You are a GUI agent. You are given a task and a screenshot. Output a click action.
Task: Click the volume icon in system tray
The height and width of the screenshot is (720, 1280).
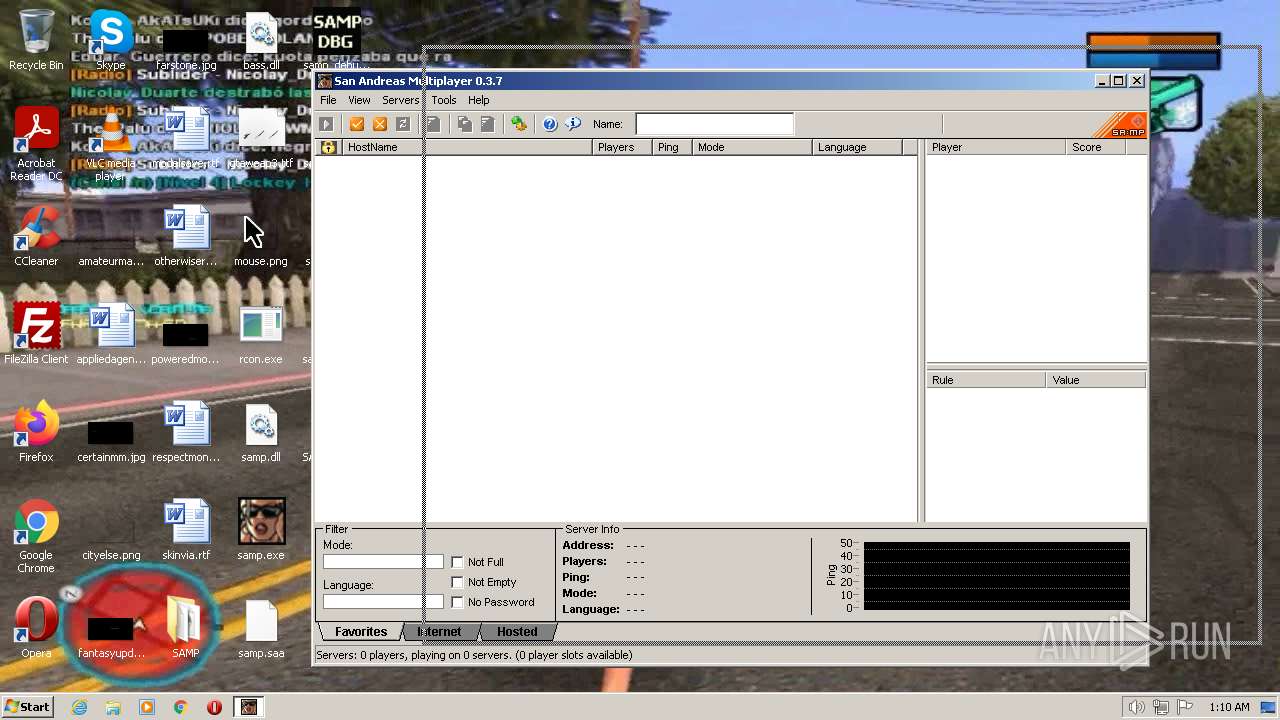coord(1137,707)
